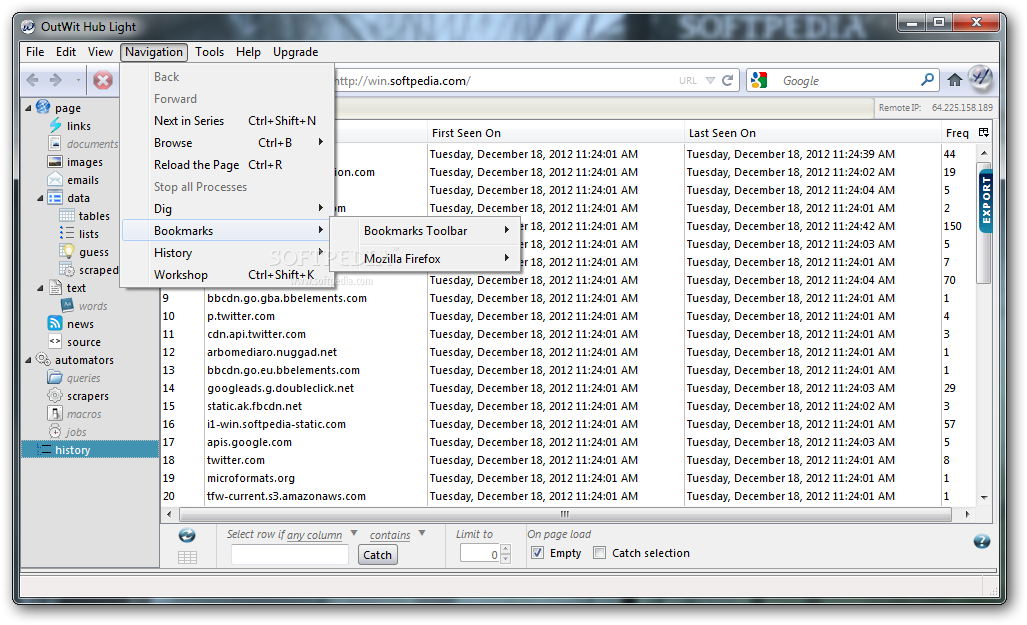Collapse the automators tree node
1027x625 pixels.
(28, 360)
